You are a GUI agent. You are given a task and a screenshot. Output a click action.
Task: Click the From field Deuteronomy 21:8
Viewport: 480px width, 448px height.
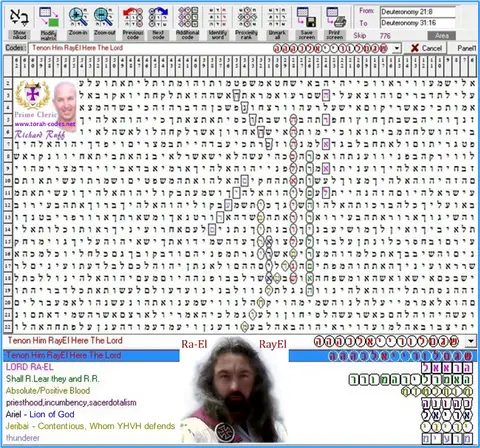coord(418,12)
